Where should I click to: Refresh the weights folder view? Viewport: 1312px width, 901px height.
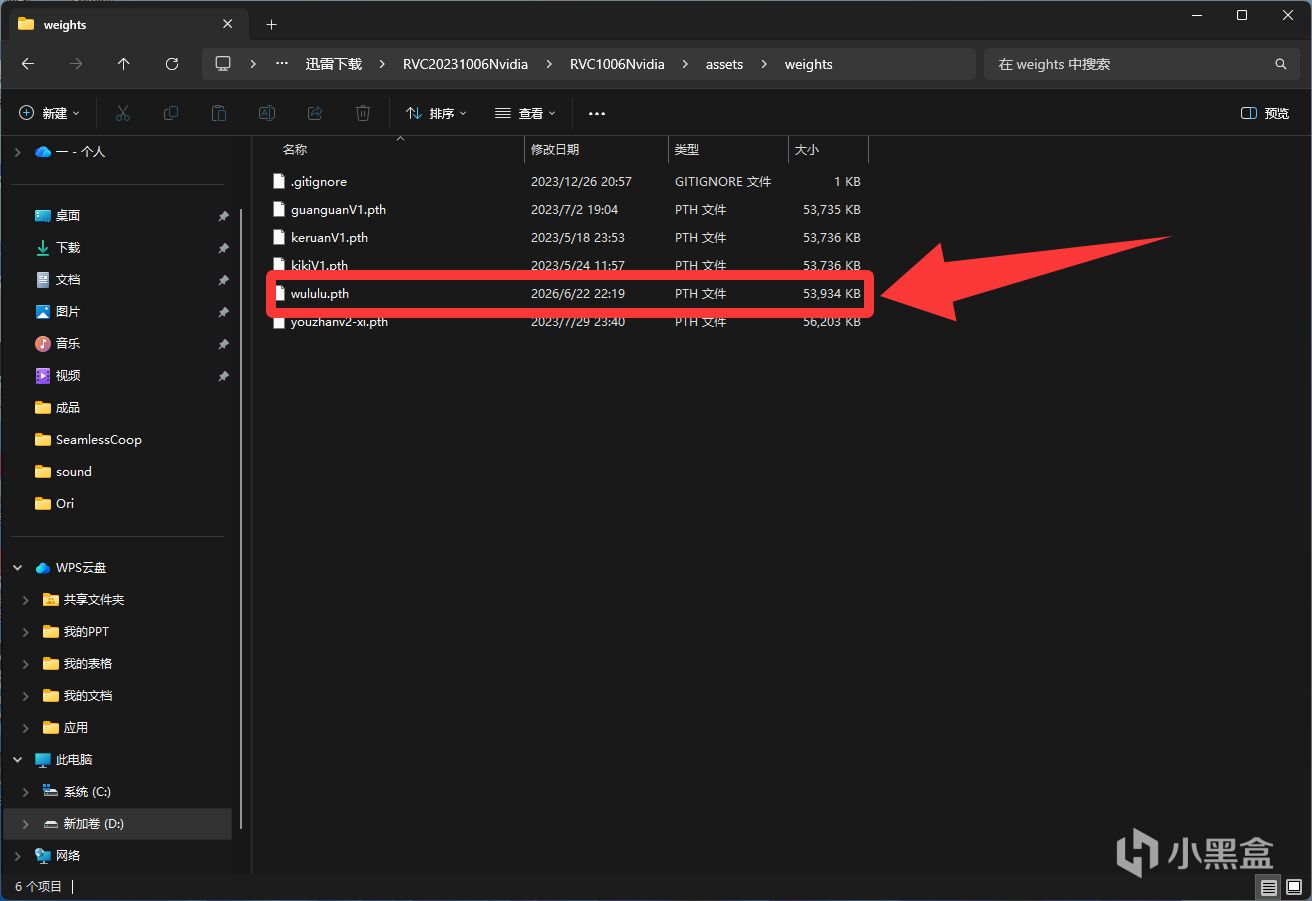click(x=172, y=64)
